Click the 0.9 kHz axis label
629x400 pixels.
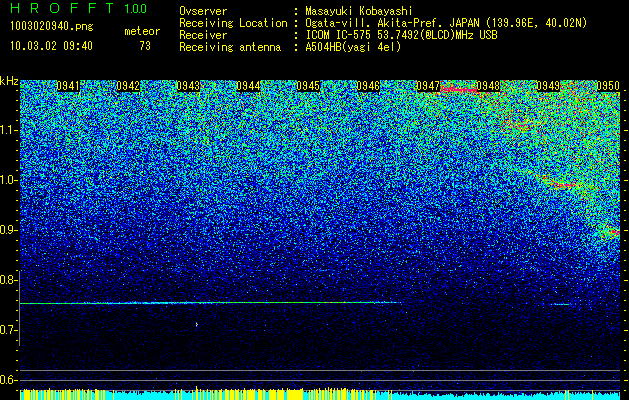[x=8, y=230]
